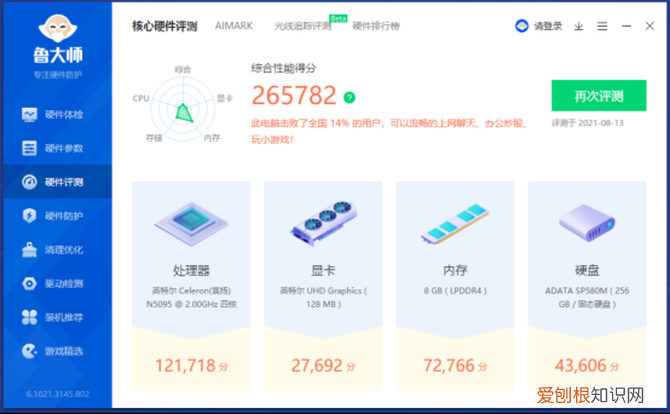Open 驱动检测 in the sidebar
670x414 pixels.
click(58, 283)
